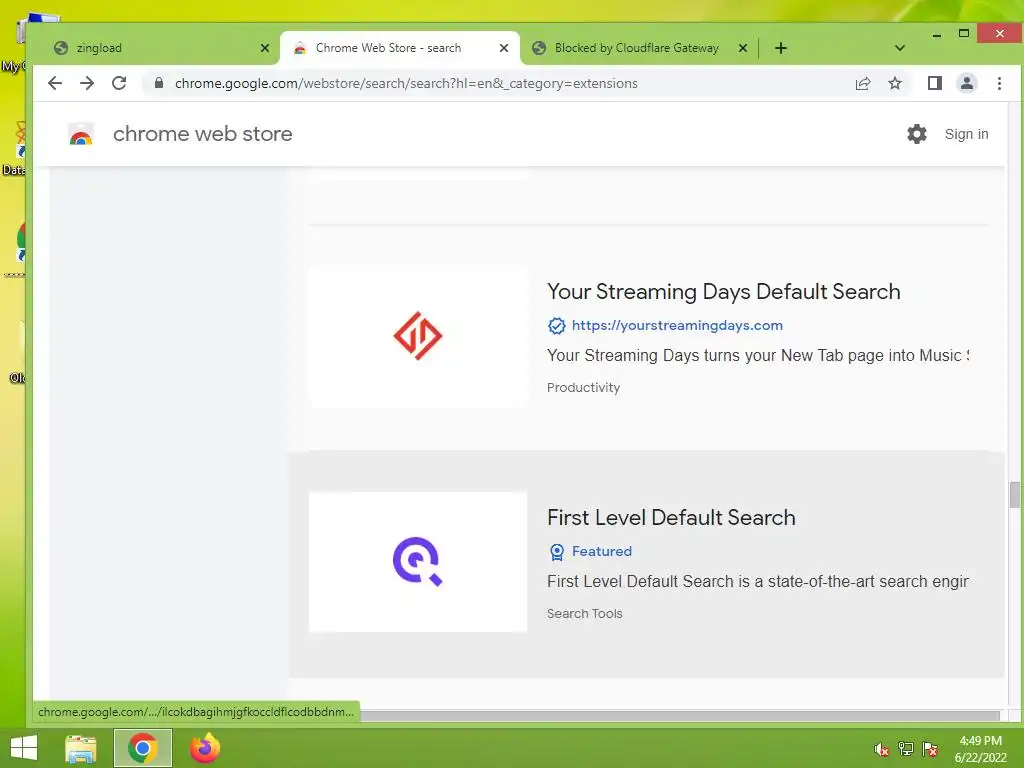Click Your Streaming Days extension thumbnail

[418, 336]
